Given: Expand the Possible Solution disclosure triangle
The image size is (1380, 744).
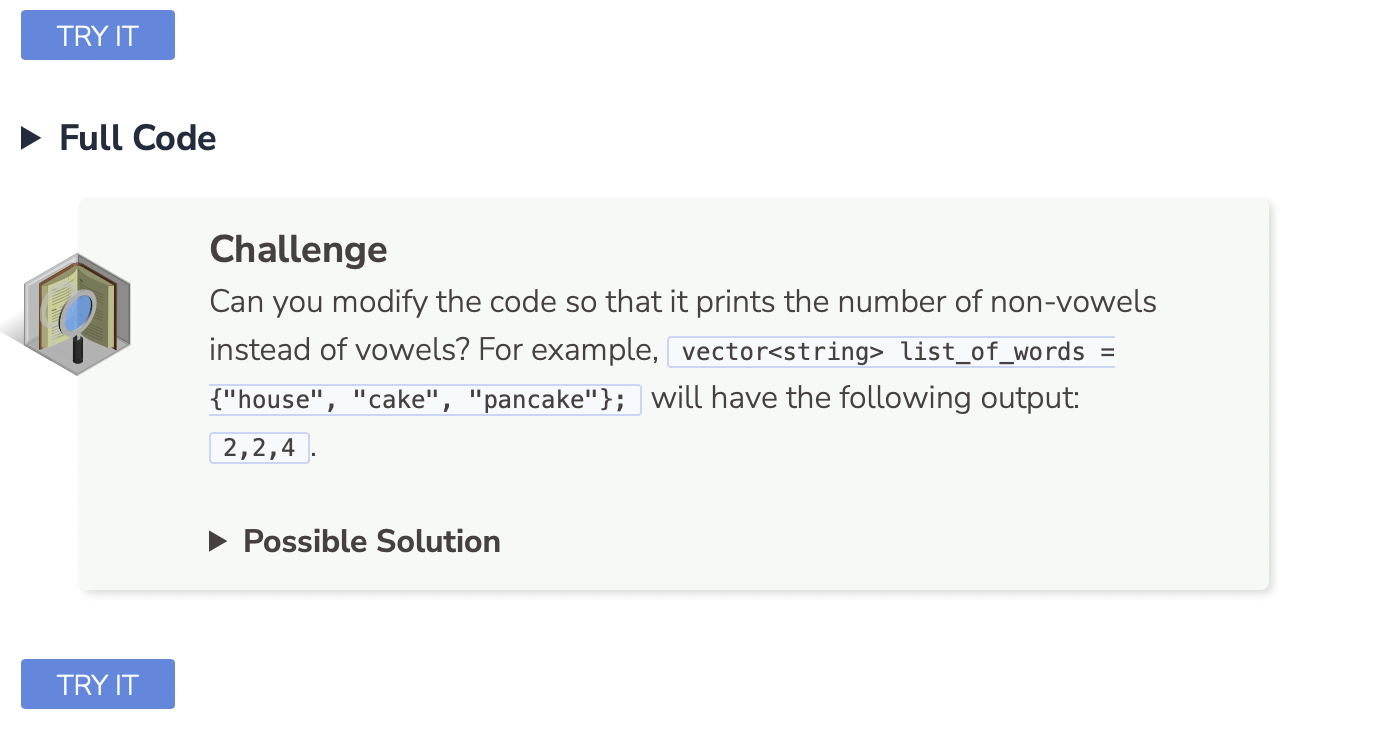Looking at the screenshot, I should click(x=218, y=542).
